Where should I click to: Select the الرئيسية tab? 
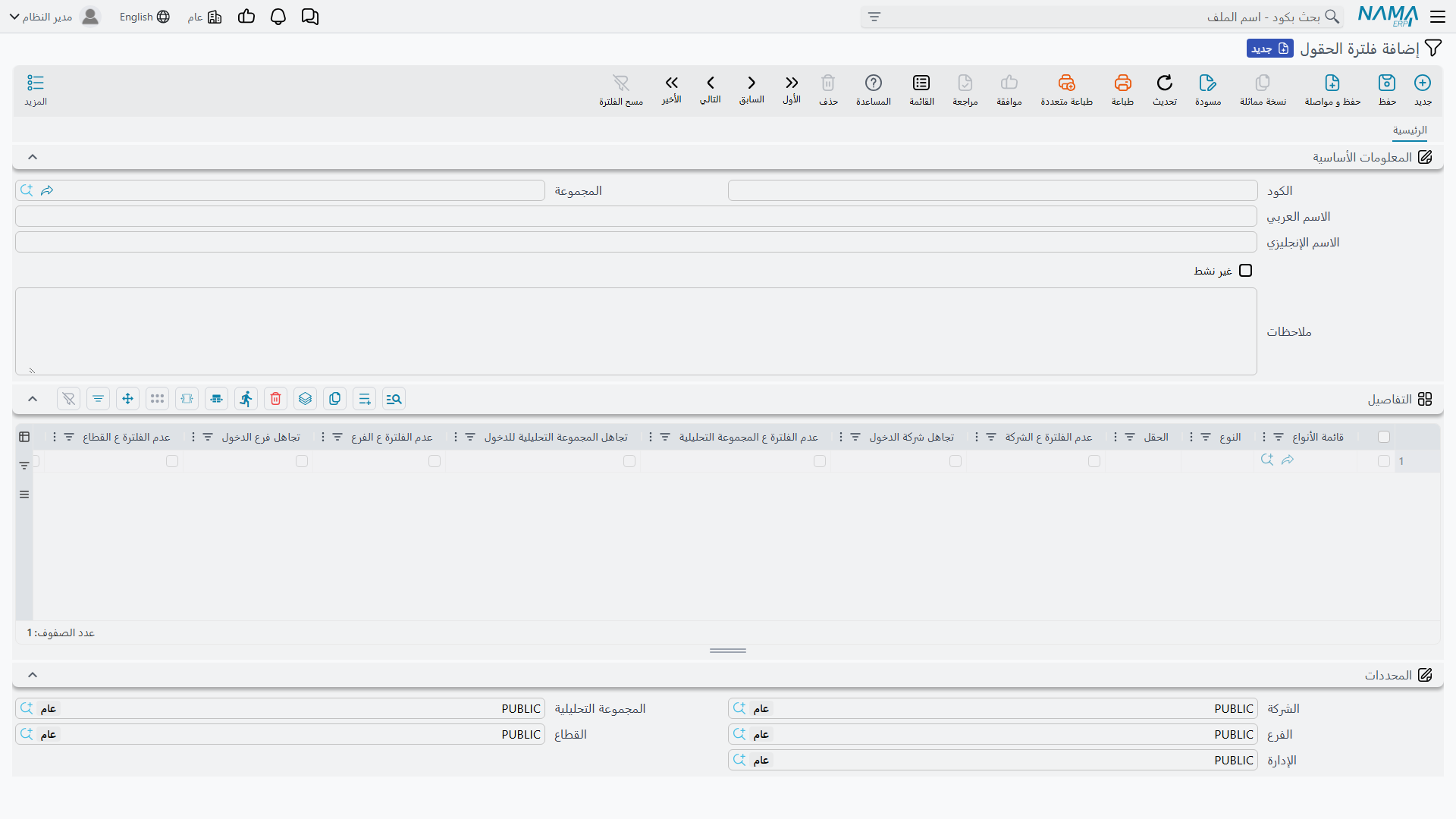[x=1410, y=130]
